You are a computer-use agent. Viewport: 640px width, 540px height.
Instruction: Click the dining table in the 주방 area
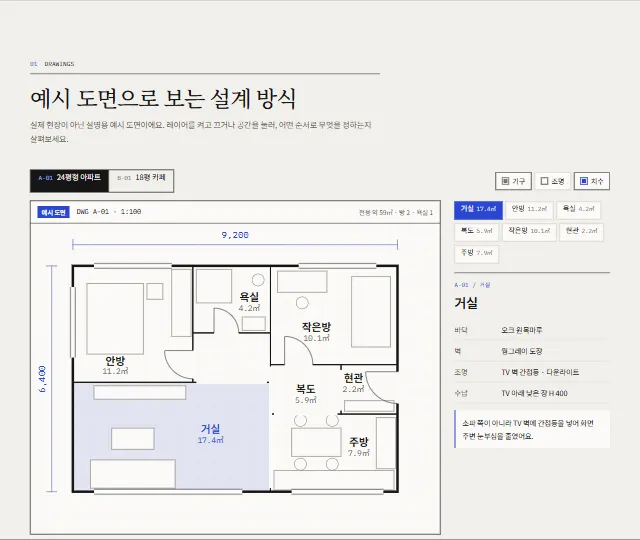point(316,442)
